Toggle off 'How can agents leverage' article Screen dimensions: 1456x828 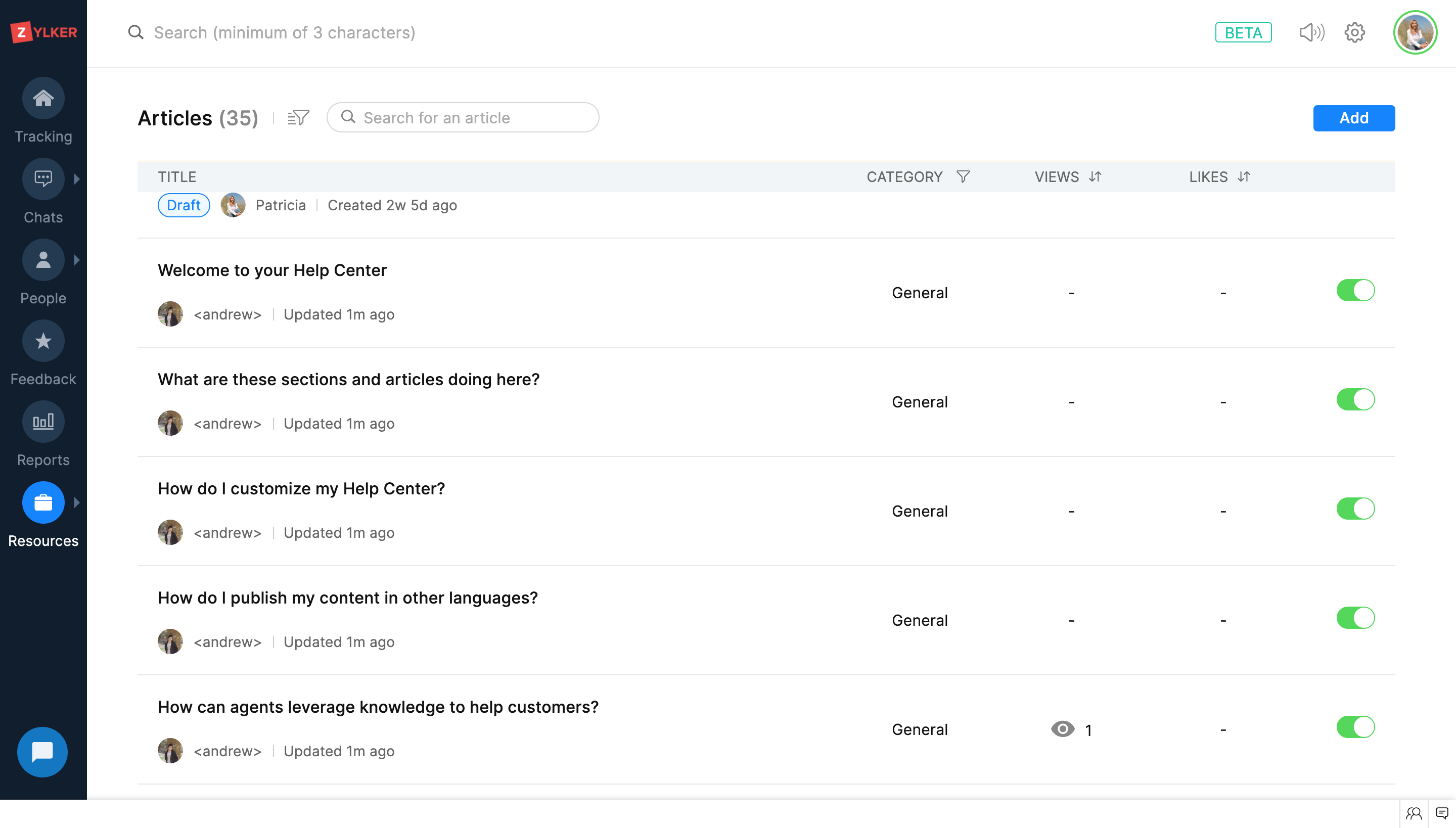tap(1355, 727)
